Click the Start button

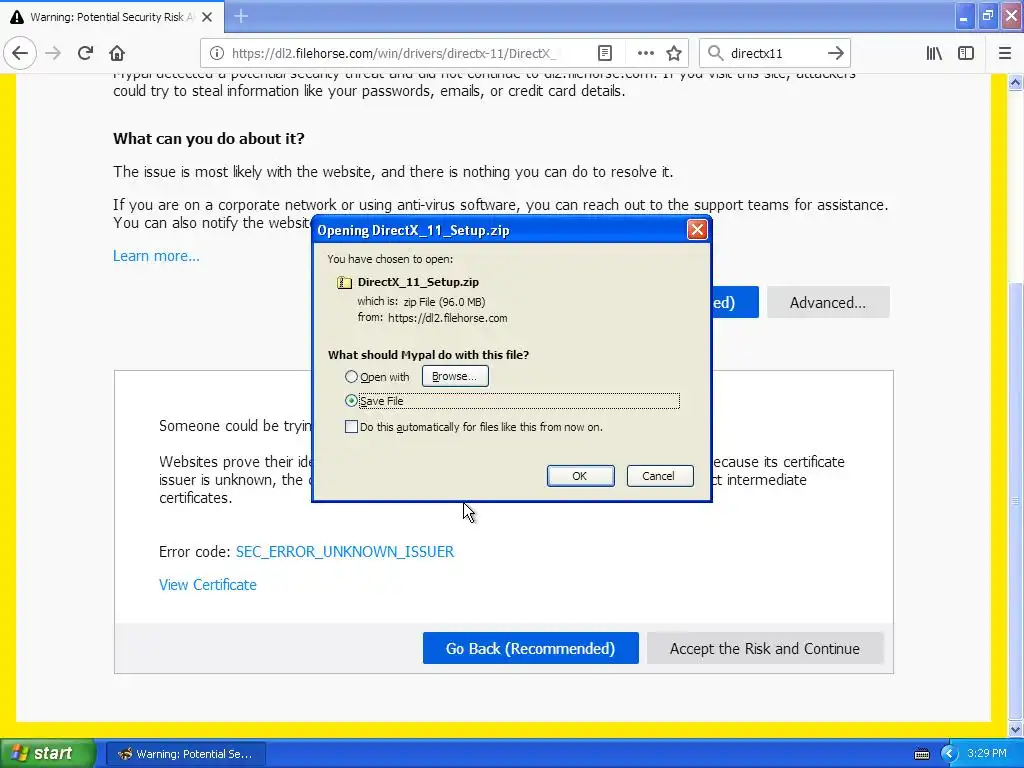tap(47, 753)
